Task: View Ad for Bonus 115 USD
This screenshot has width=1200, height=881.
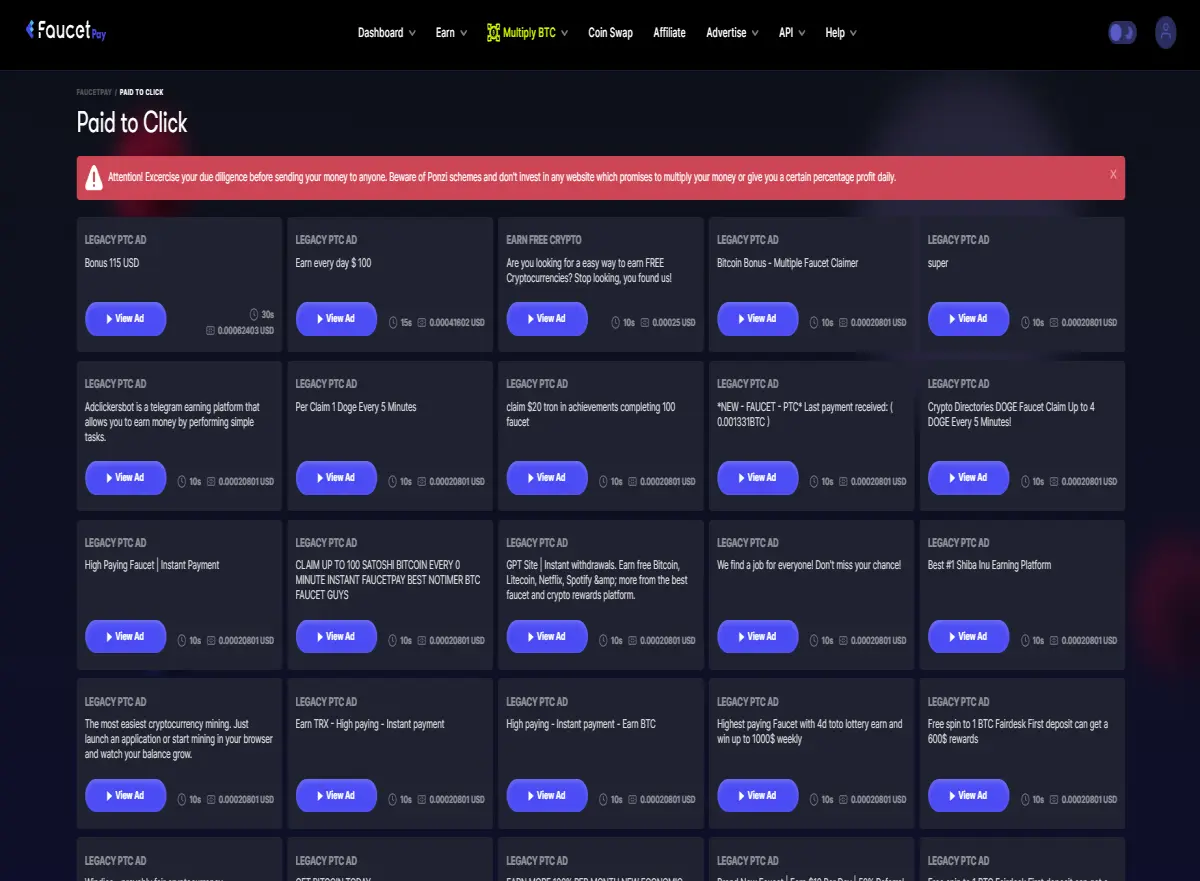Action: (125, 319)
